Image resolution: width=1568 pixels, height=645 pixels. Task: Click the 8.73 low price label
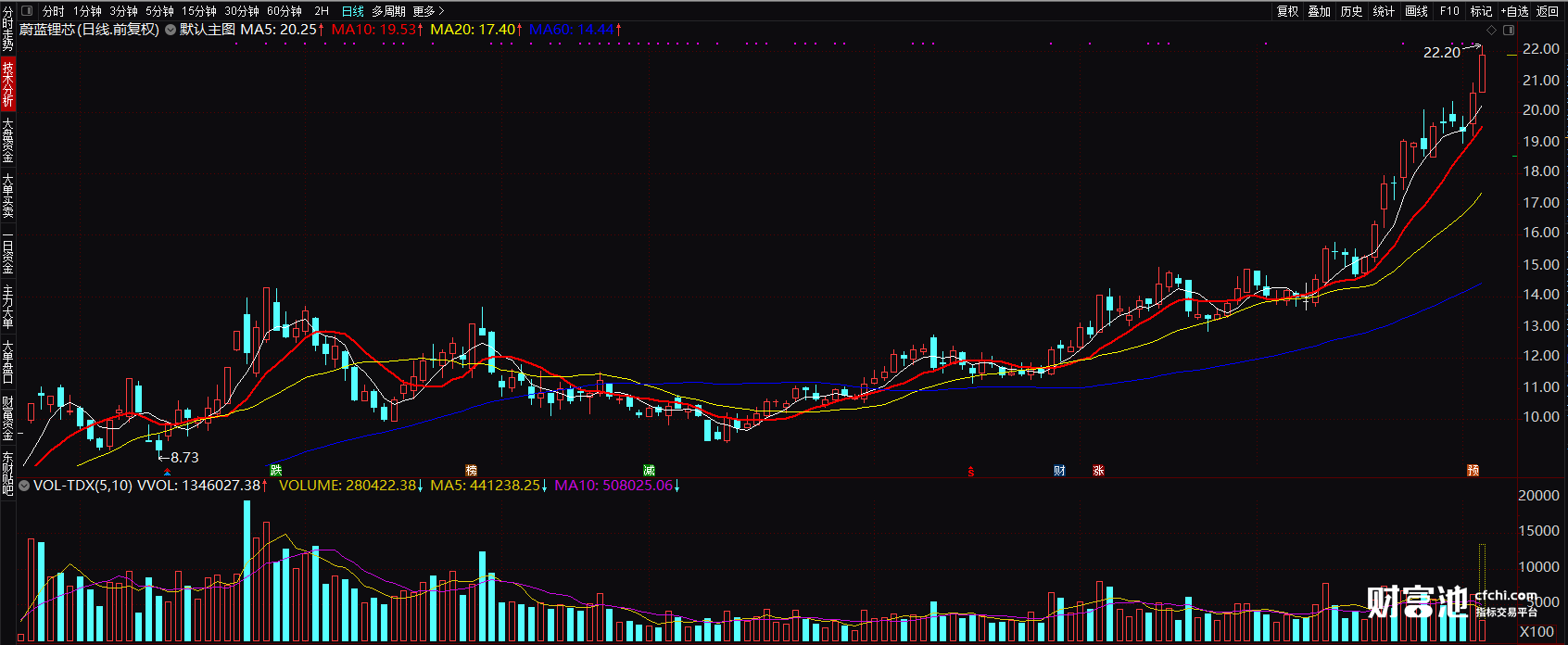pyautogui.click(x=184, y=458)
